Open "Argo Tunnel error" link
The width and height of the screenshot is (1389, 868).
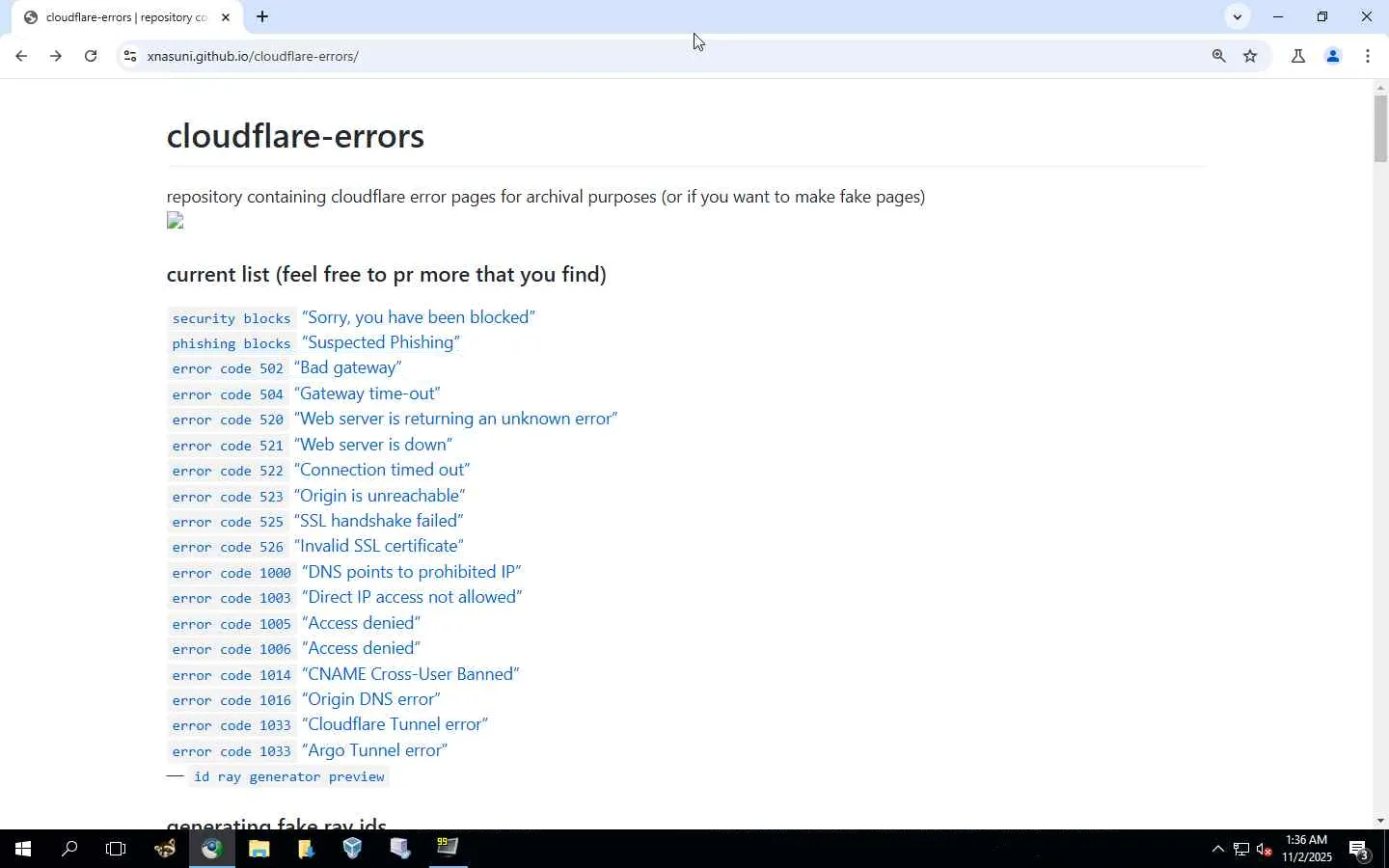375,750
